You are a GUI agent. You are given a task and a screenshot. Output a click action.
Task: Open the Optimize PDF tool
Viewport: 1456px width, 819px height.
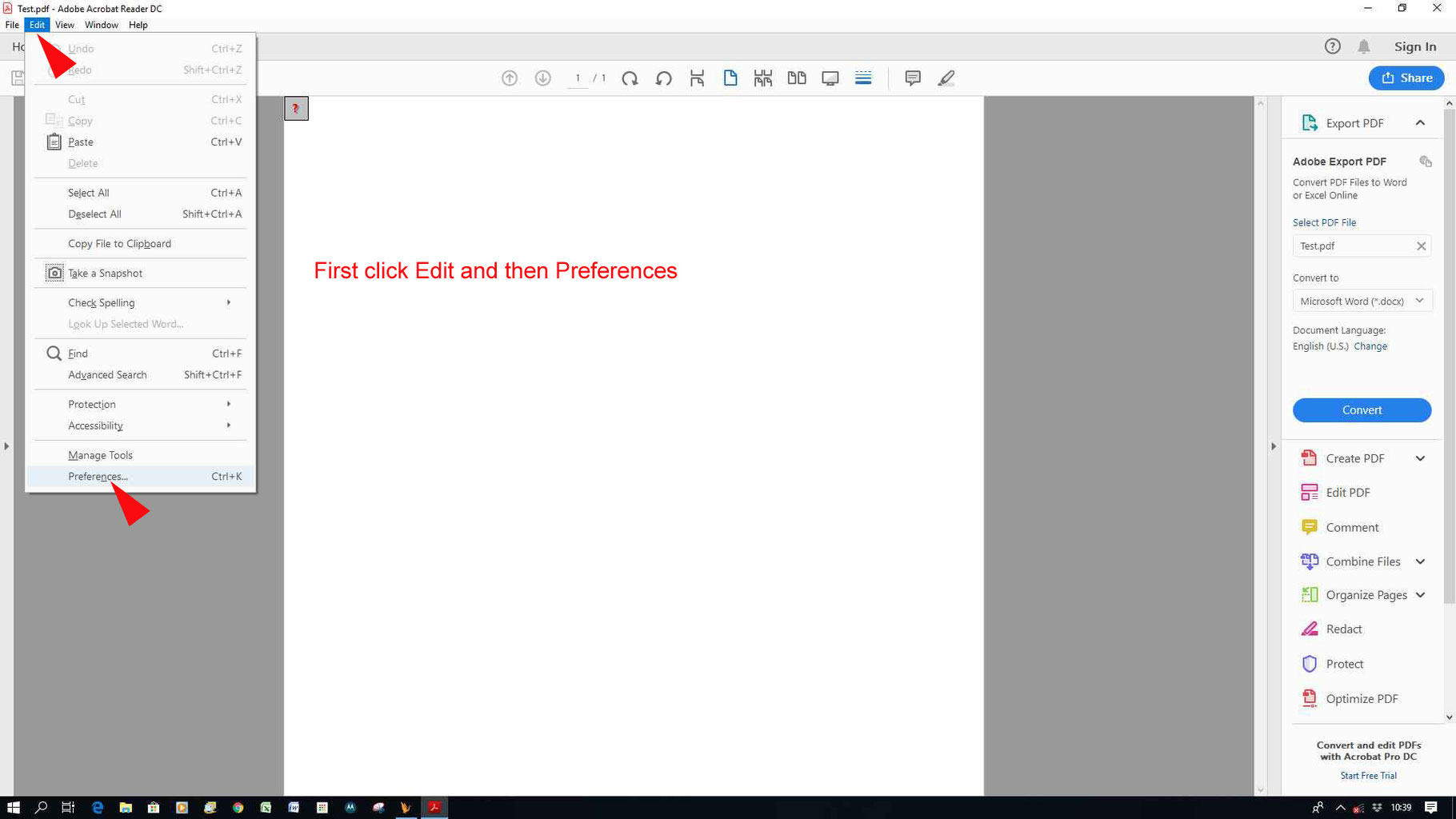pyautogui.click(x=1361, y=698)
